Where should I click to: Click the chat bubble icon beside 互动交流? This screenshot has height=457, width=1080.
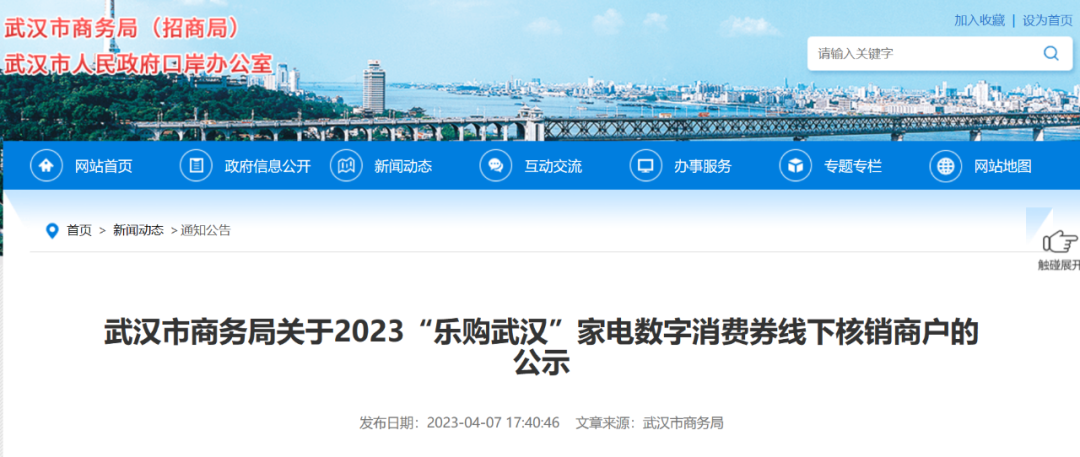click(x=496, y=166)
